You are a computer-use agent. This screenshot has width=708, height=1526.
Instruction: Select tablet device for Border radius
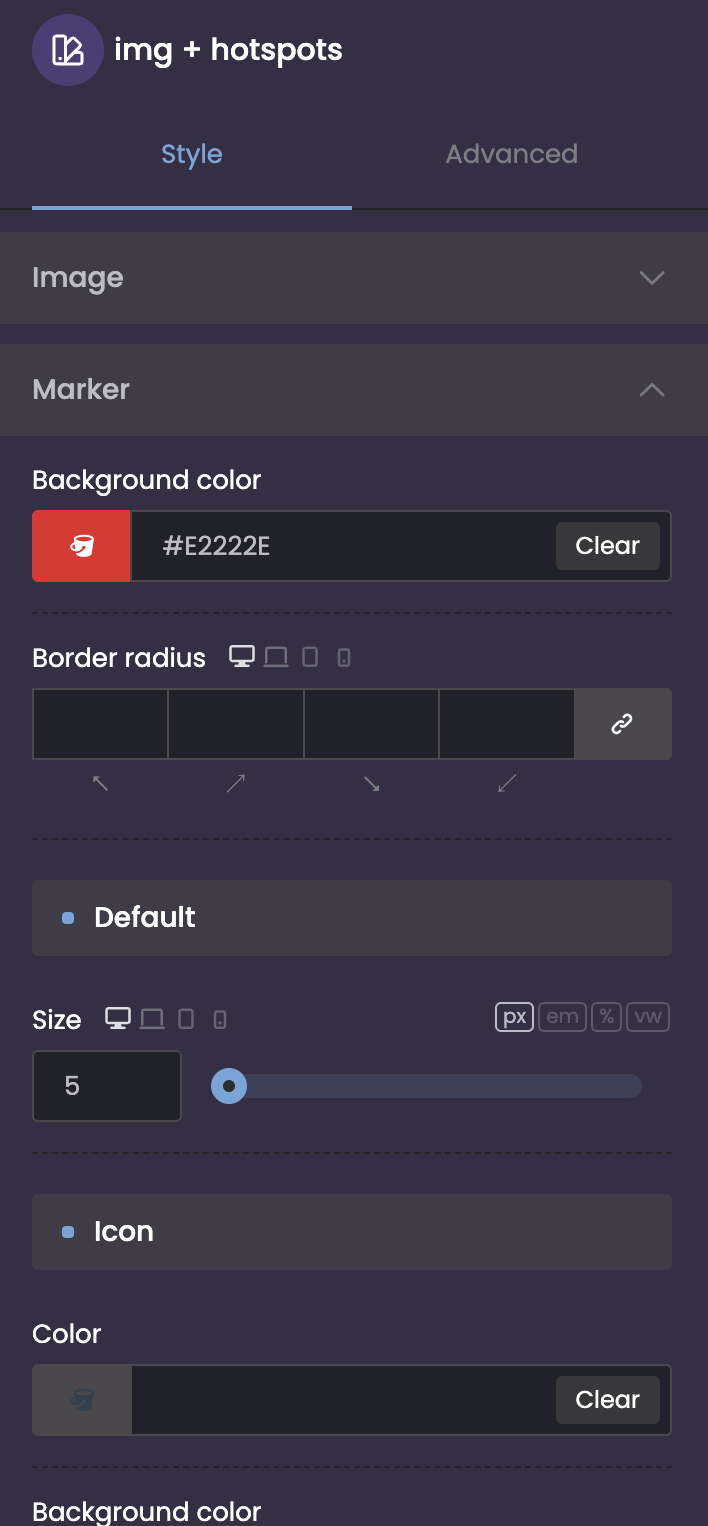[310, 657]
